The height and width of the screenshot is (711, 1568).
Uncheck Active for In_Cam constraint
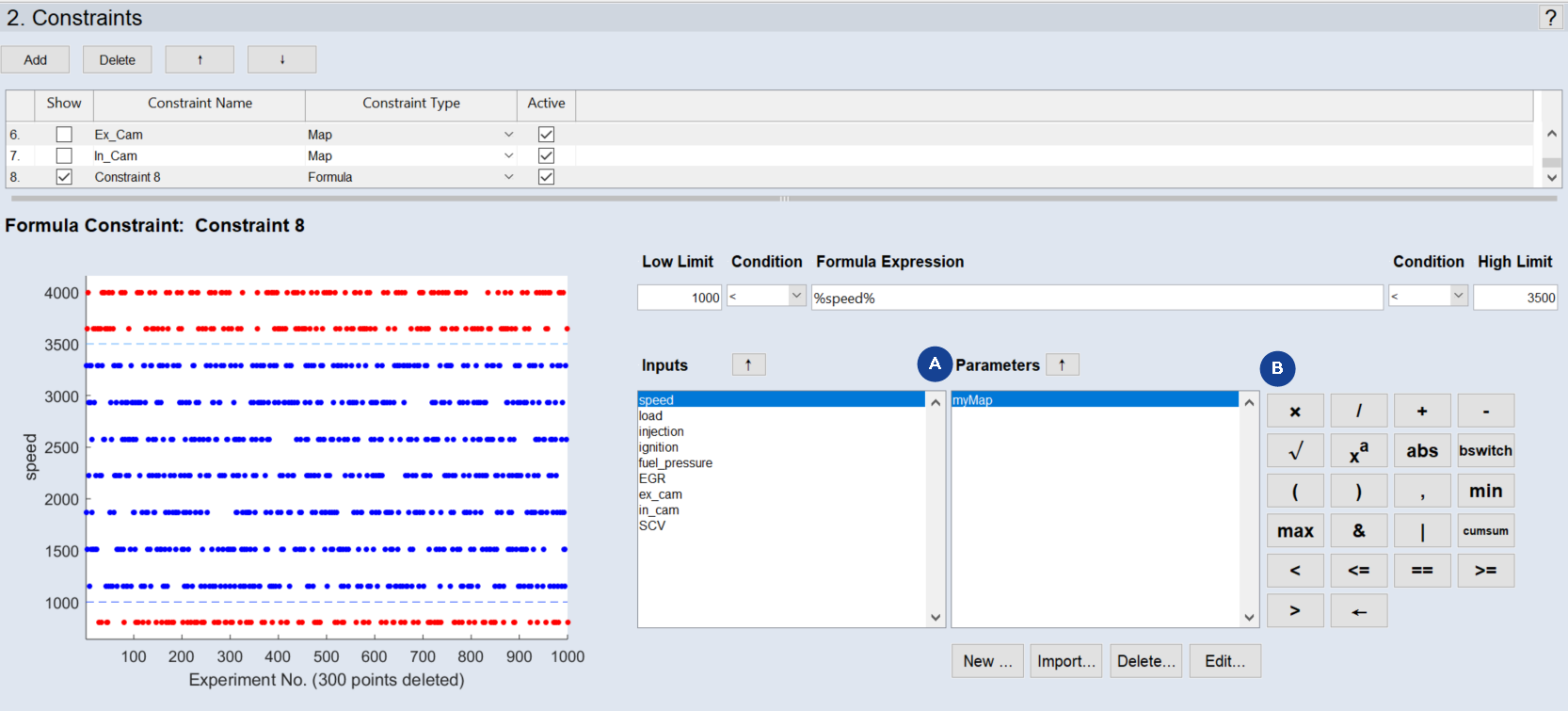click(546, 155)
